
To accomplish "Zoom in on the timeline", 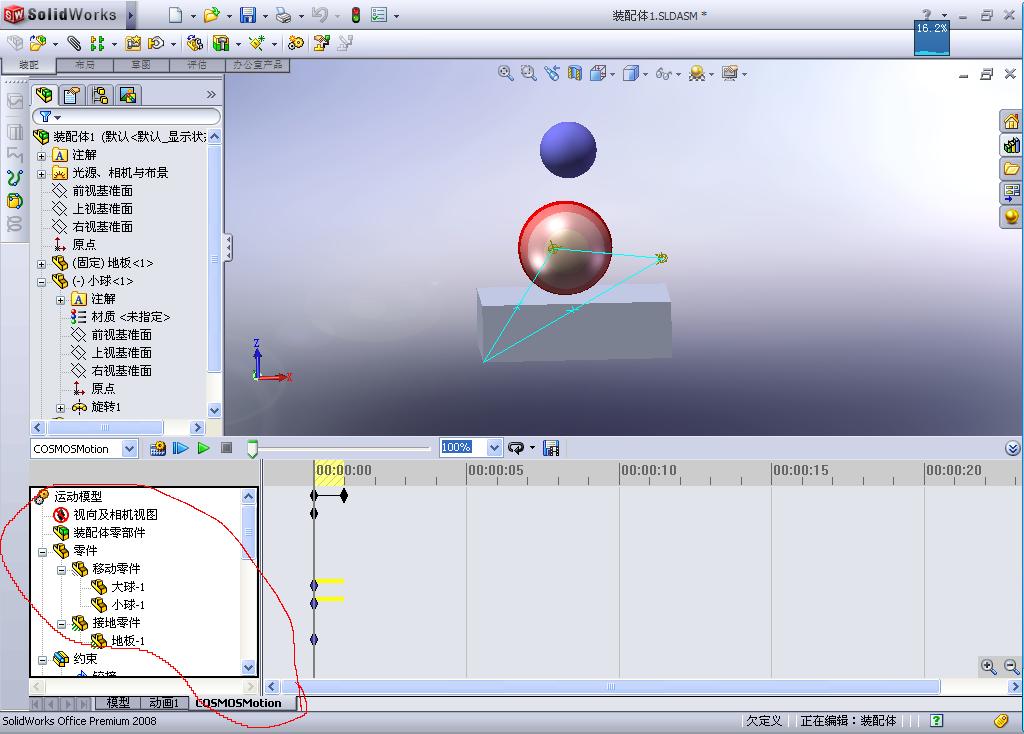I will tap(988, 666).
